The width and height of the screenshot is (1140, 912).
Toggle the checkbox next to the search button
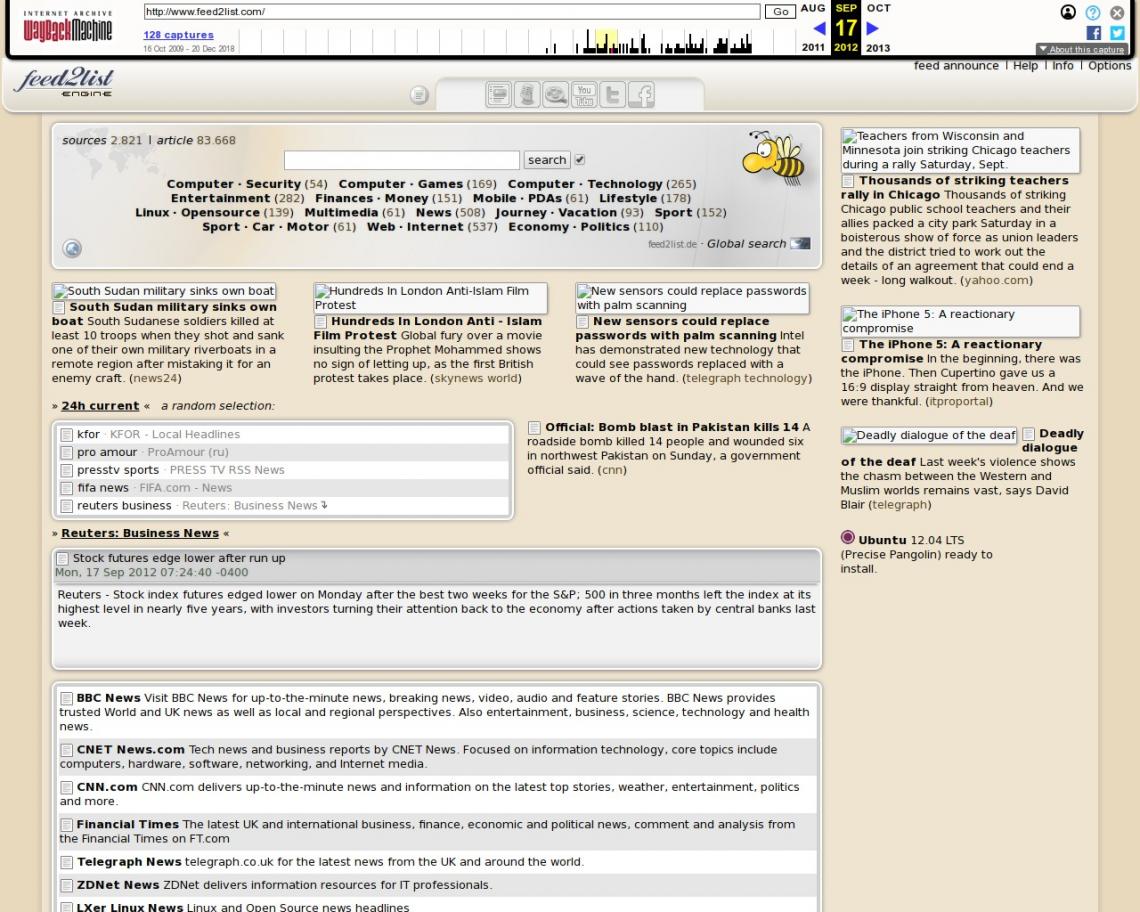(x=579, y=159)
